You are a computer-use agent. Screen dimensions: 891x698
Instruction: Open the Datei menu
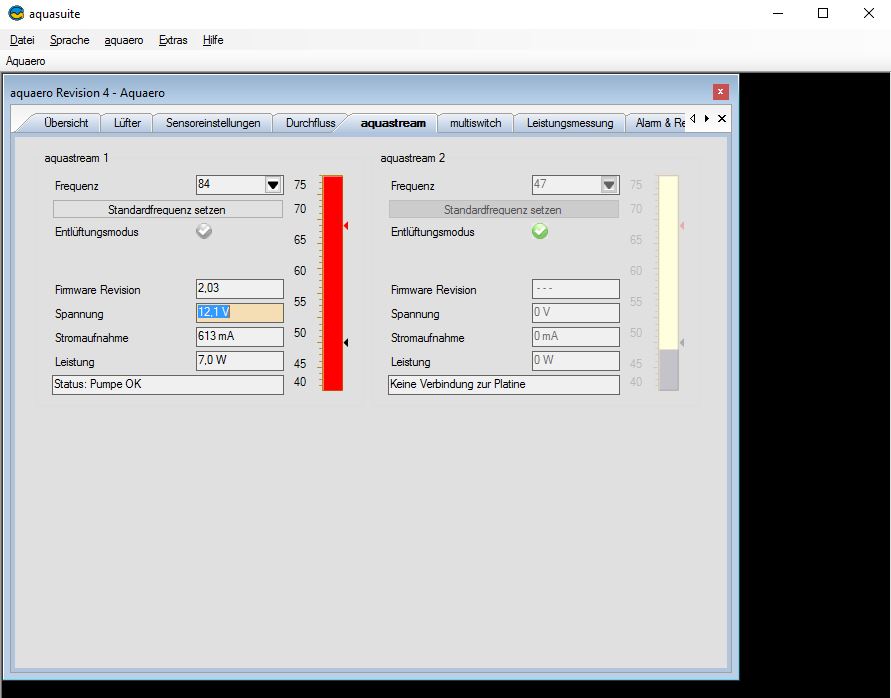22,40
